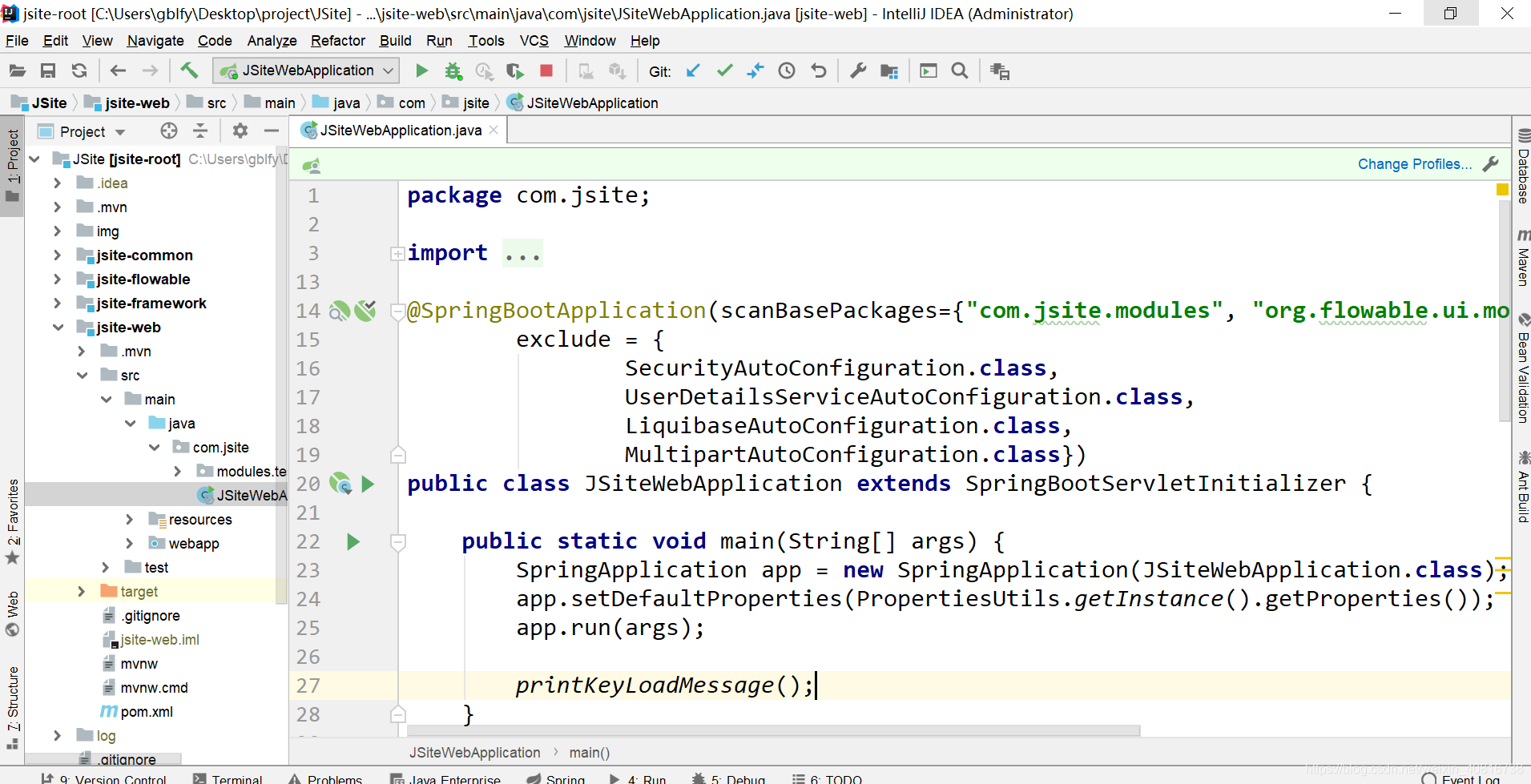This screenshot has width=1531, height=784.
Task: Expand the resources folder
Action: (129, 520)
